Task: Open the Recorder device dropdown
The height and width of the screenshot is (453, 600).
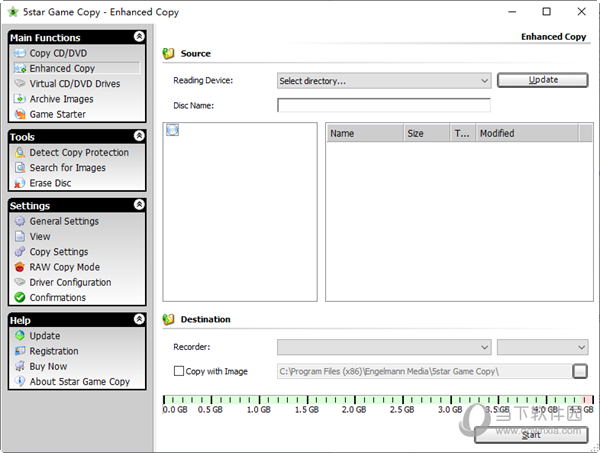Action: point(384,347)
